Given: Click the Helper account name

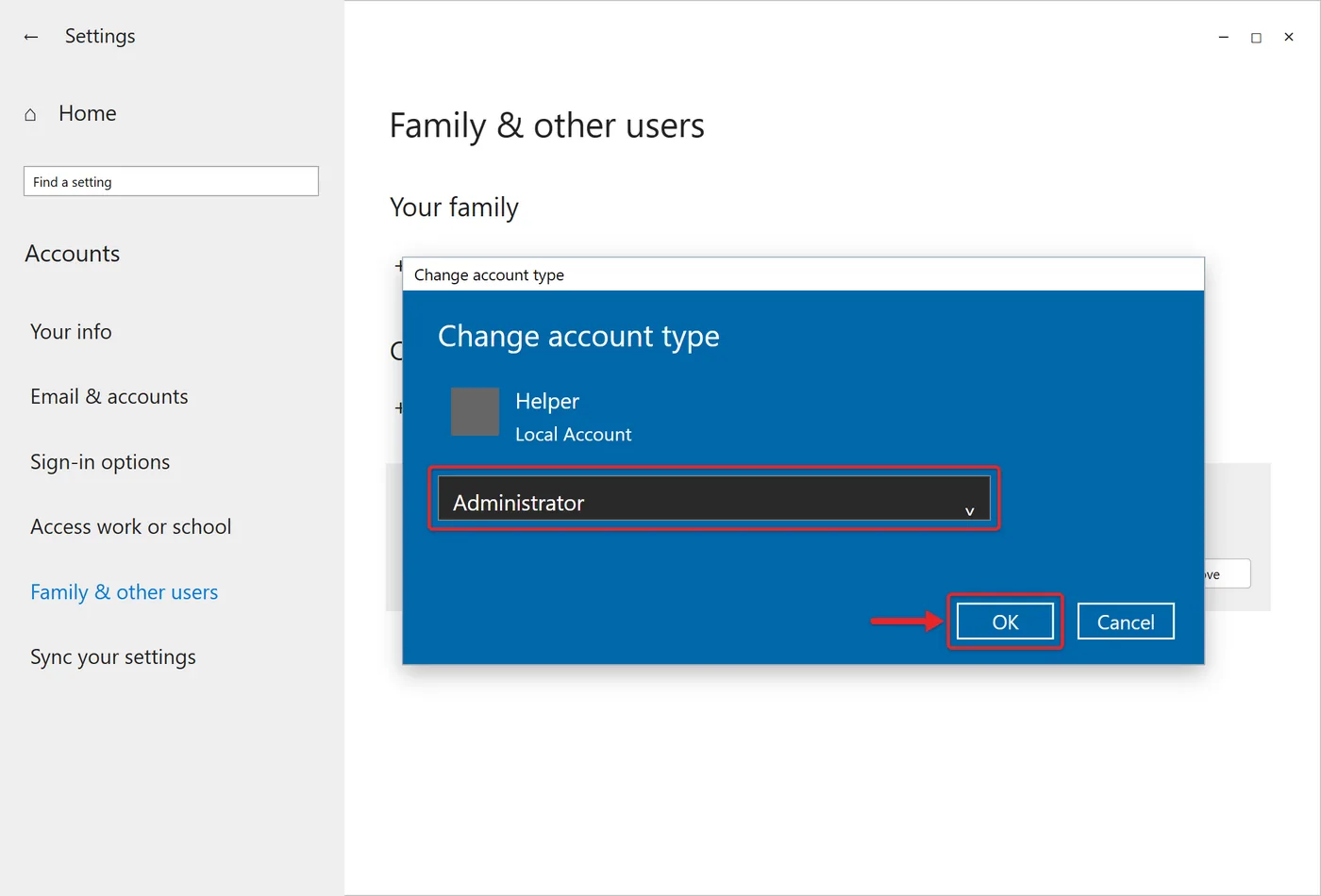Looking at the screenshot, I should 547,402.
